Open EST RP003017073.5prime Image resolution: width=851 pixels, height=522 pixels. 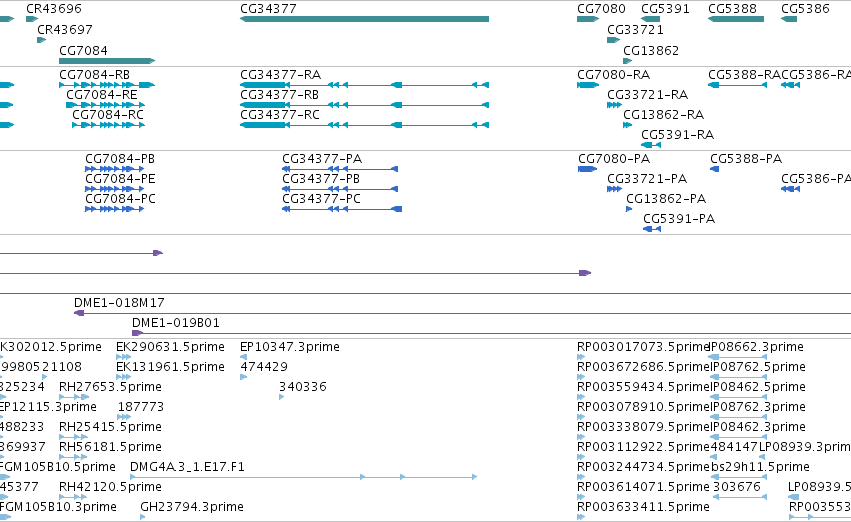tap(643, 346)
